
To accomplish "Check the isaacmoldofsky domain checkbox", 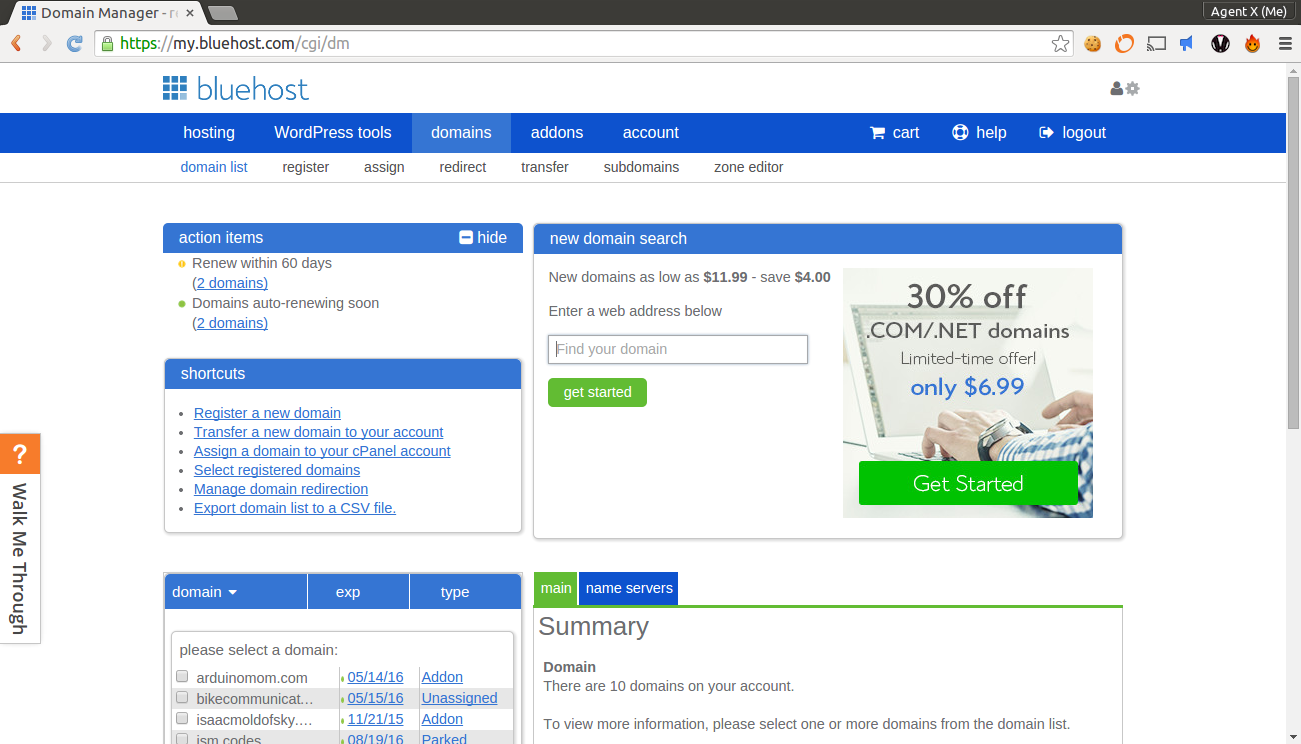I will (x=182, y=718).
